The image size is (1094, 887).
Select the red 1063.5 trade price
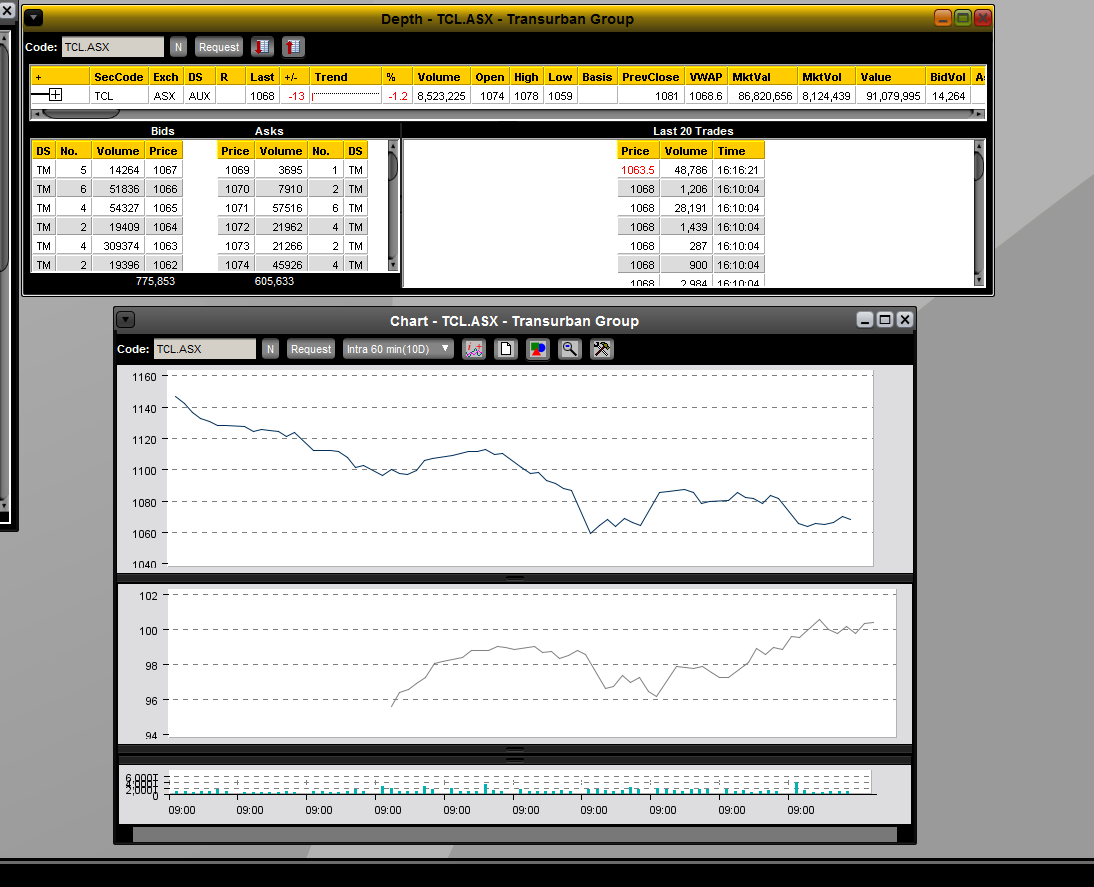638,170
